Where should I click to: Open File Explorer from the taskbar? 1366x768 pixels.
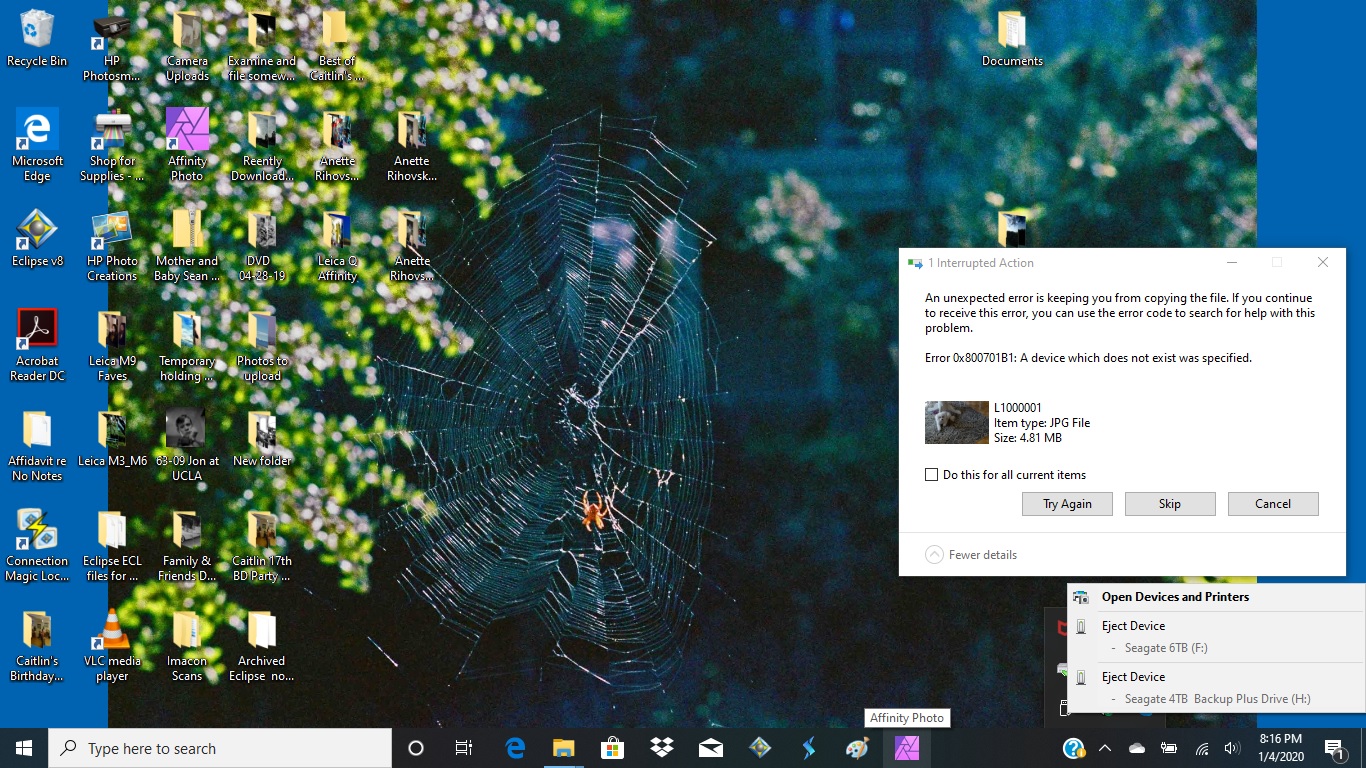[564, 748]
